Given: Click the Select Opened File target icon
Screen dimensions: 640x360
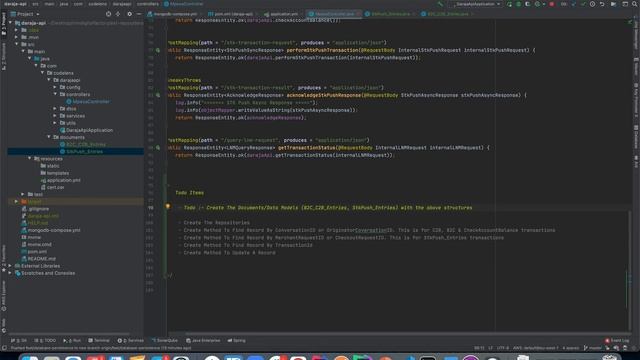Looking at the screenshot, I should pos(108,14).
